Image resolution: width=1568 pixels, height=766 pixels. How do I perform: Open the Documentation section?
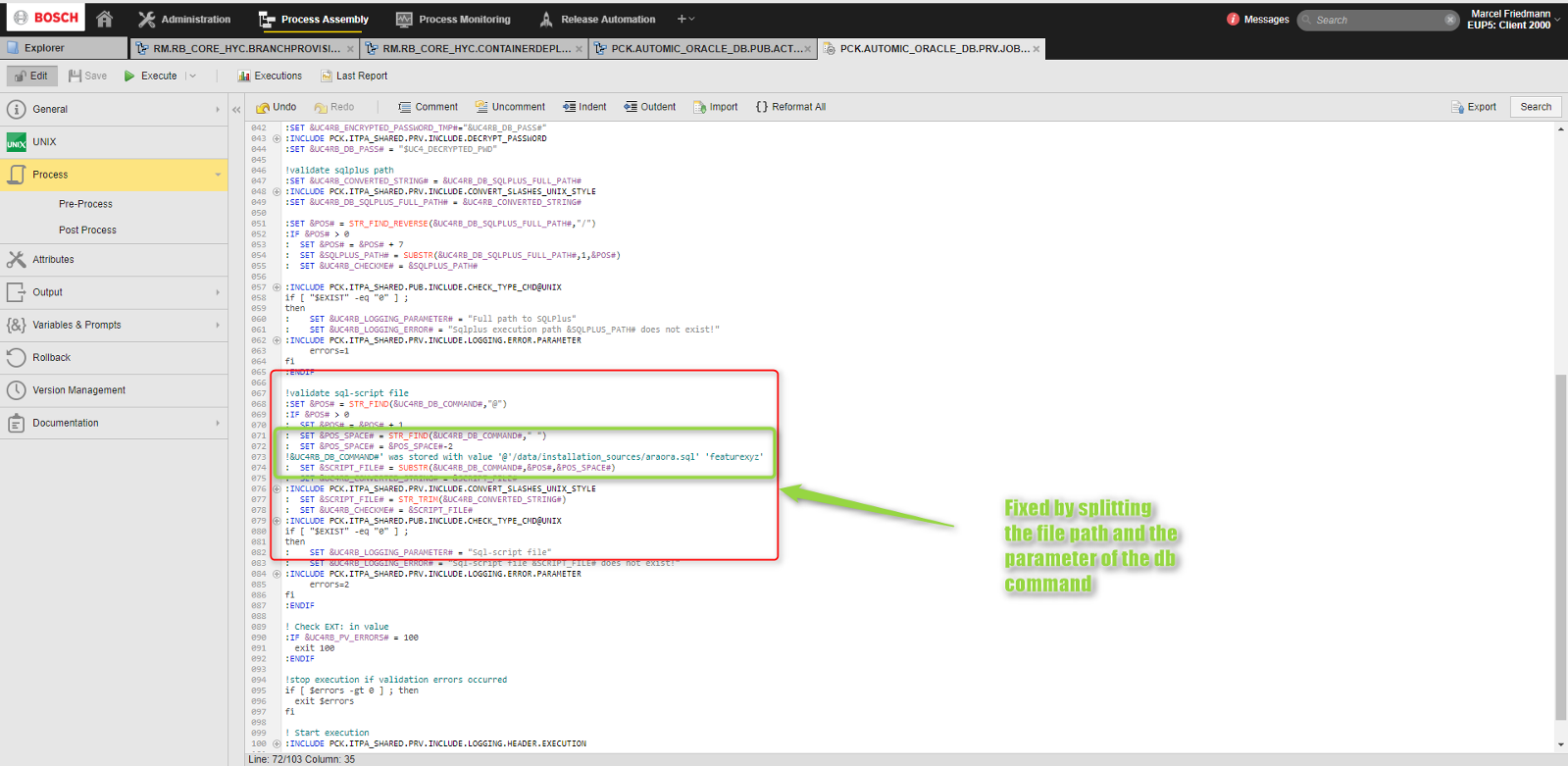(x=114, y=423)
